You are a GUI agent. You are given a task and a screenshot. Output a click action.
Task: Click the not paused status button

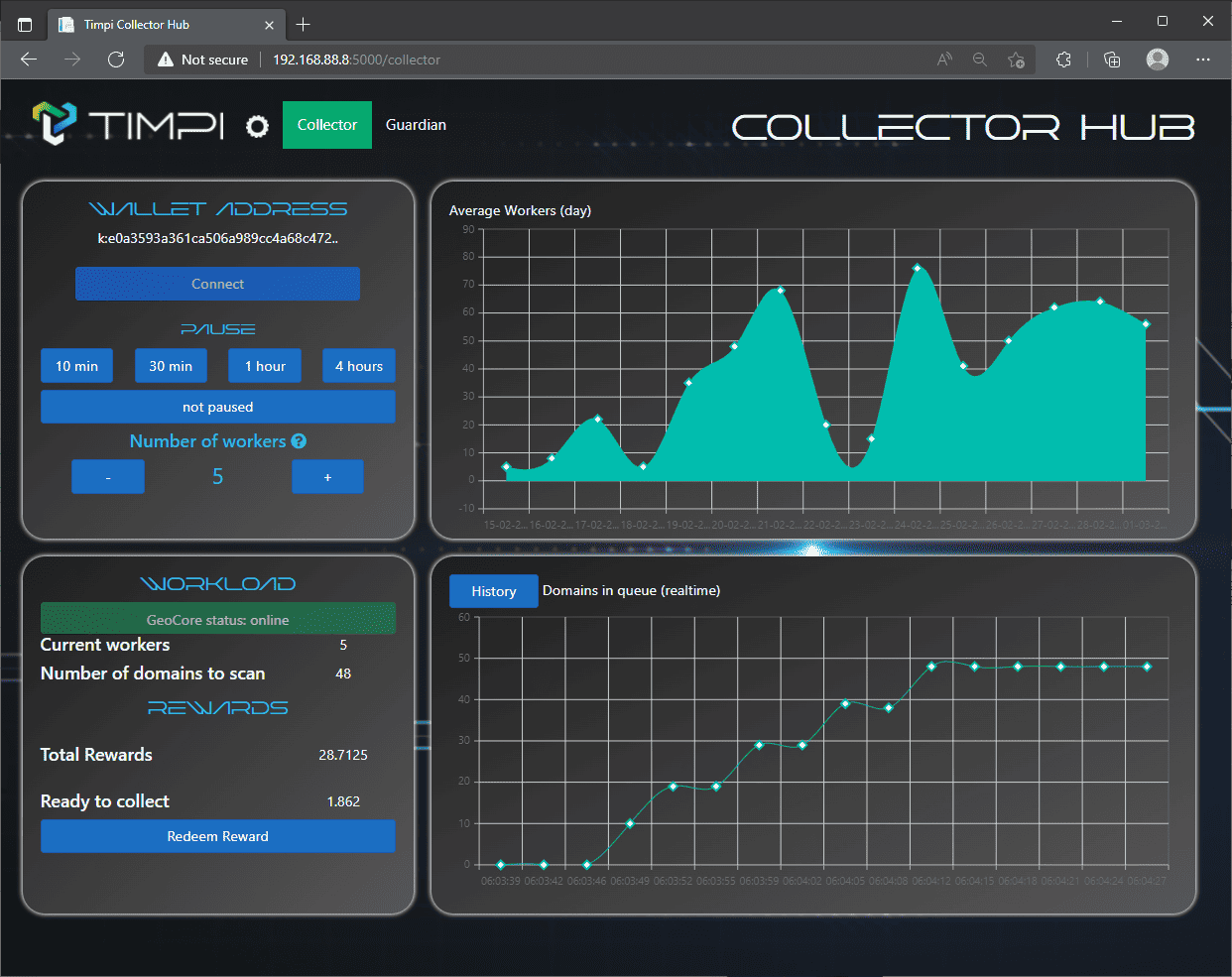click(218, 407)
